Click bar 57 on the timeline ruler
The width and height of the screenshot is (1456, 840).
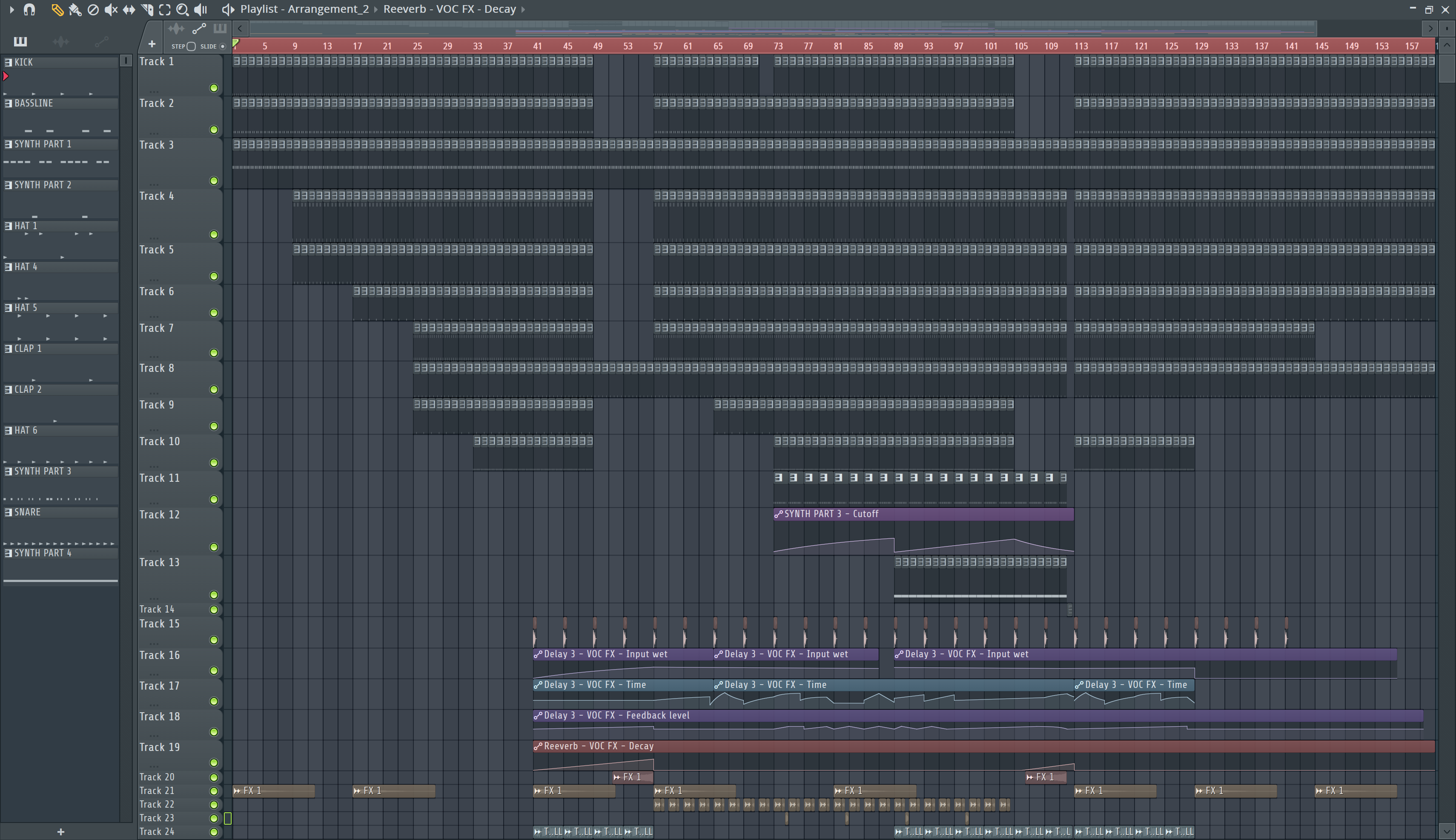[x=658, y=46]
